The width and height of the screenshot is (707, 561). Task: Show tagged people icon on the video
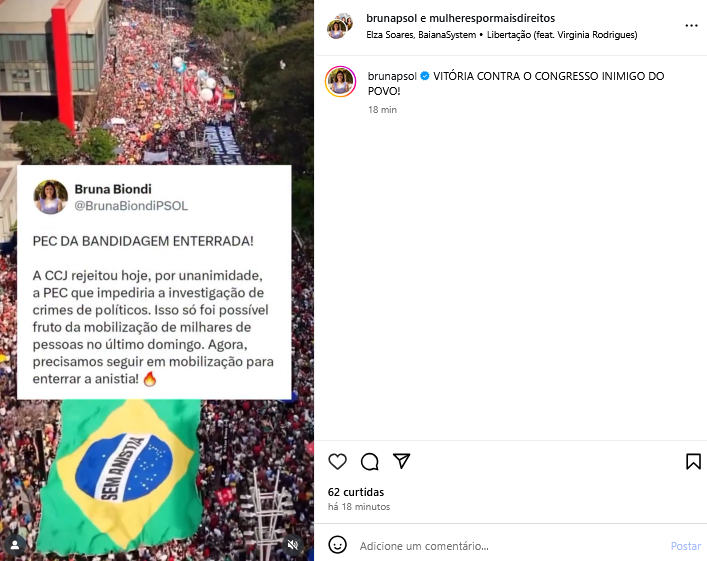[x=15, y=545]
